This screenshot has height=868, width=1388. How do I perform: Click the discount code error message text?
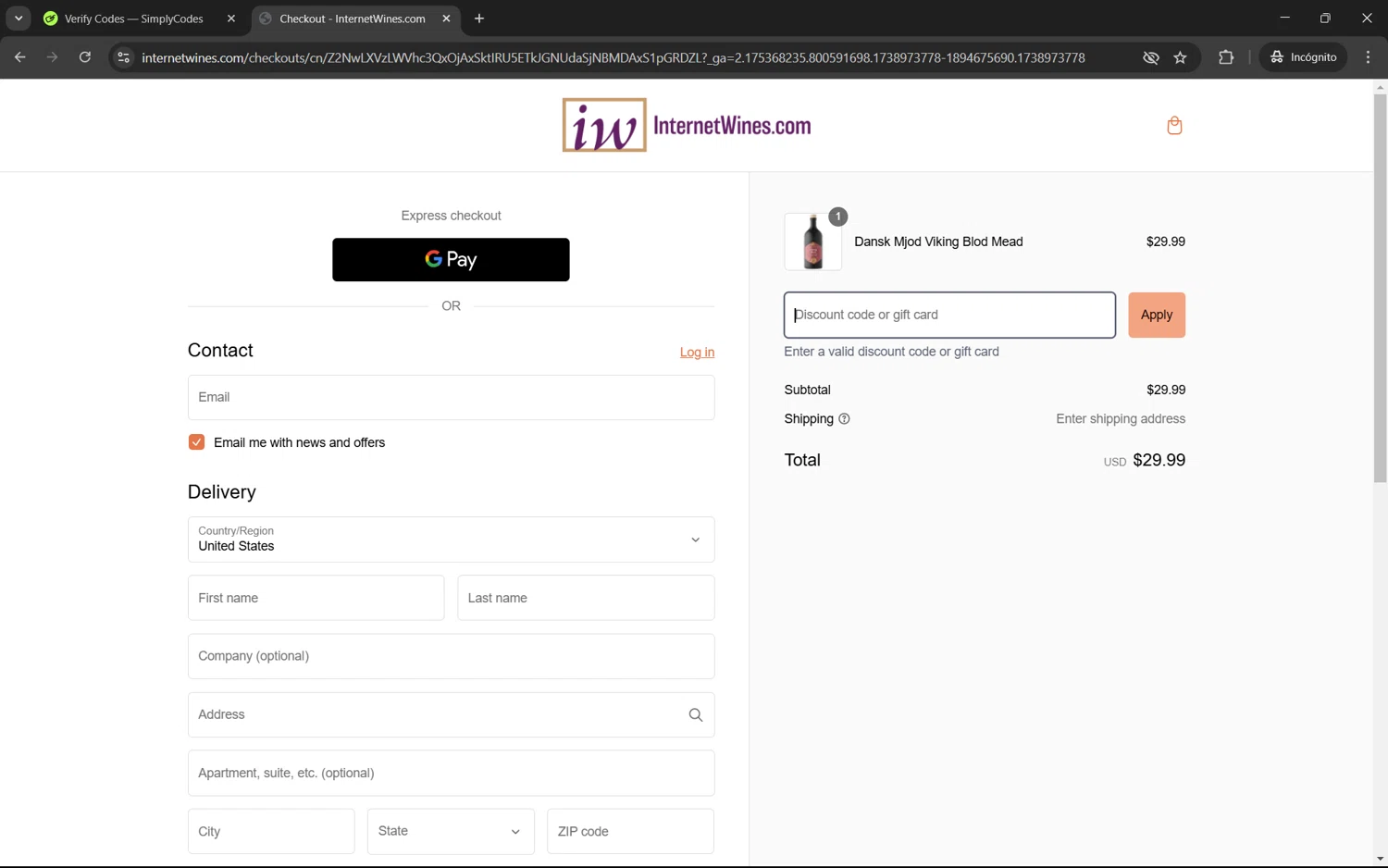[x=891, y=352]
